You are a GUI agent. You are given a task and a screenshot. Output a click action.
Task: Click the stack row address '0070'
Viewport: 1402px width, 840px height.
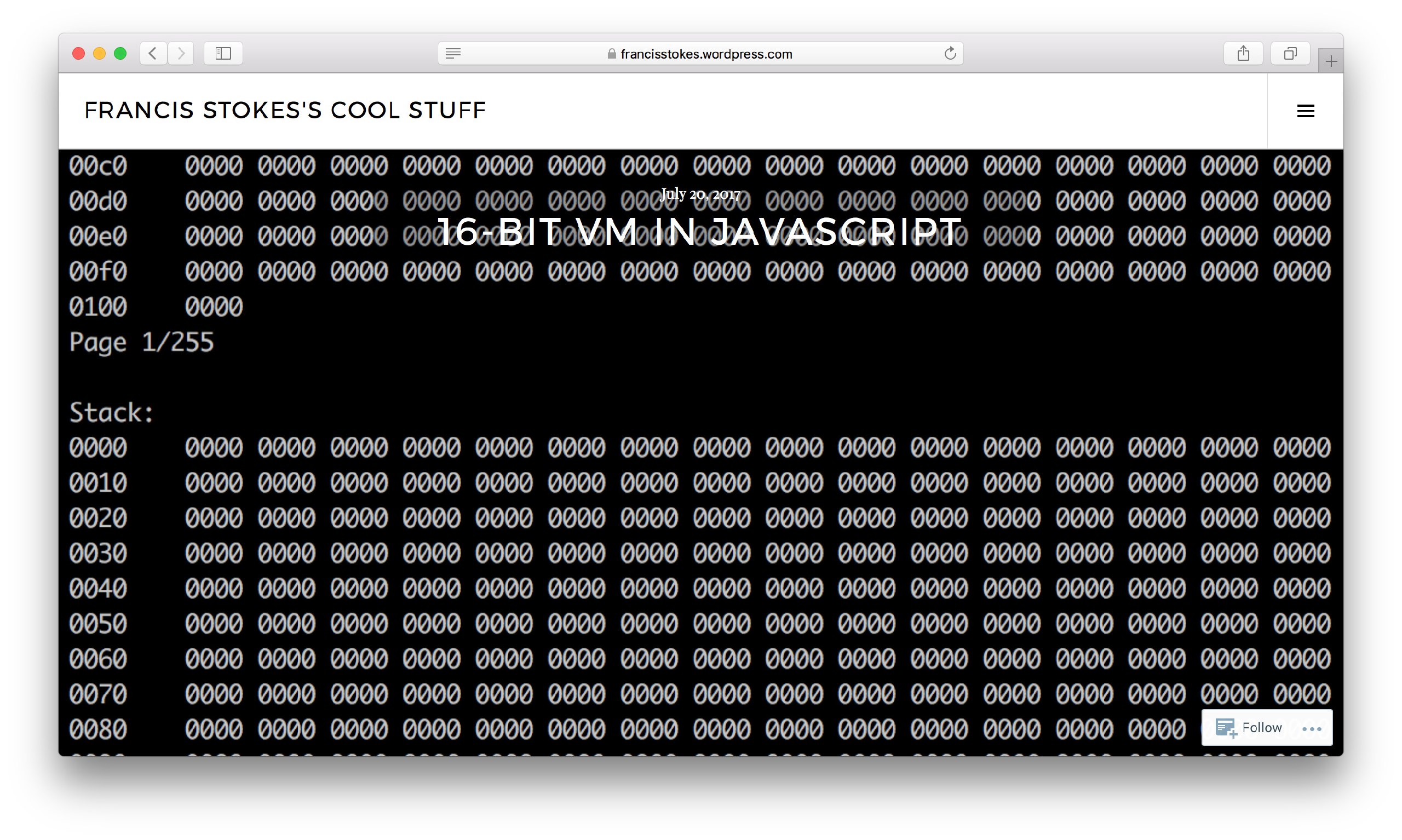pyautogui.click(x=98, y=694)
